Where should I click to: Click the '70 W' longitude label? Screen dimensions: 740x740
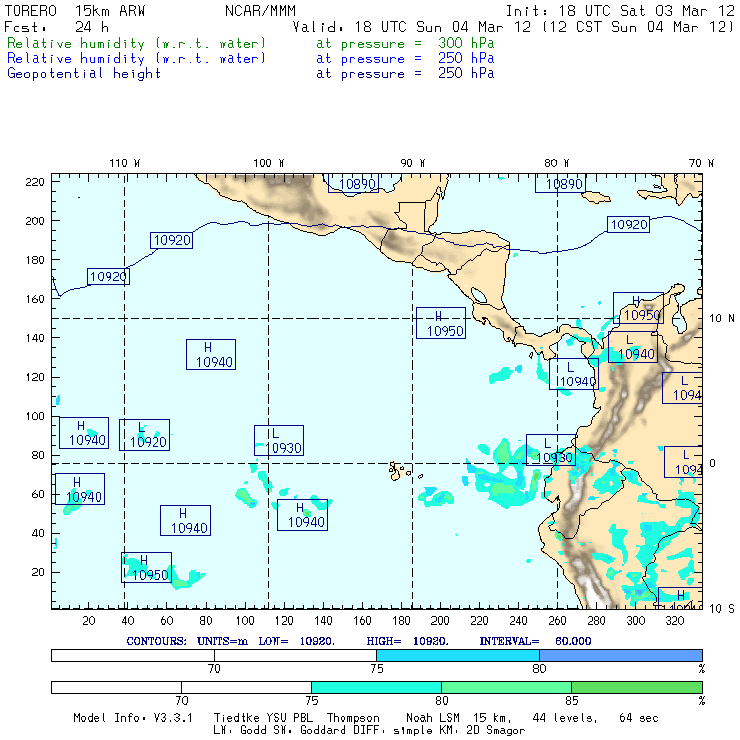701,163
